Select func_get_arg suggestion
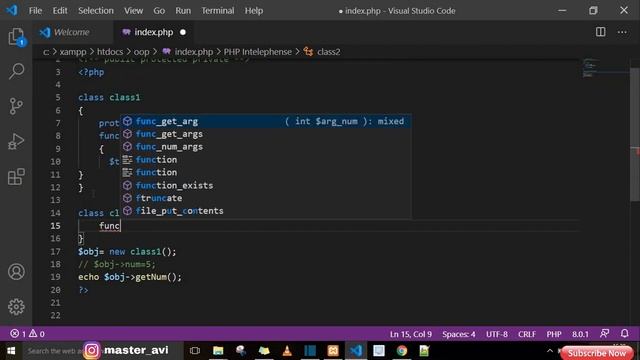The width and height of the screenshot is (640, 360). 266,121
